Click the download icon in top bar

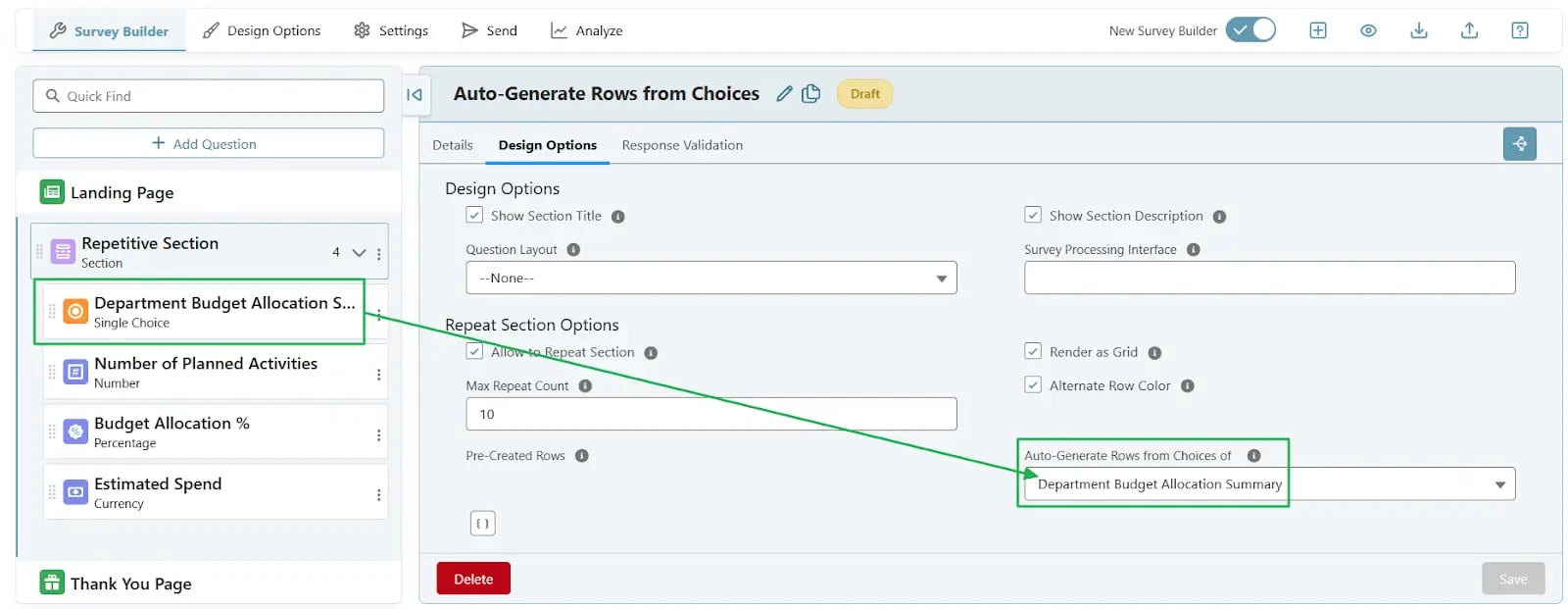(1418, 30)
